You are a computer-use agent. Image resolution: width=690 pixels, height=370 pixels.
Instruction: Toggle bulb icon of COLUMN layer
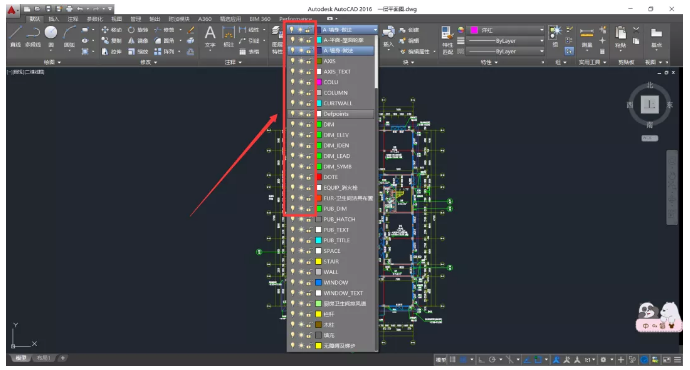pyautogui.click(x=292, y=92)
